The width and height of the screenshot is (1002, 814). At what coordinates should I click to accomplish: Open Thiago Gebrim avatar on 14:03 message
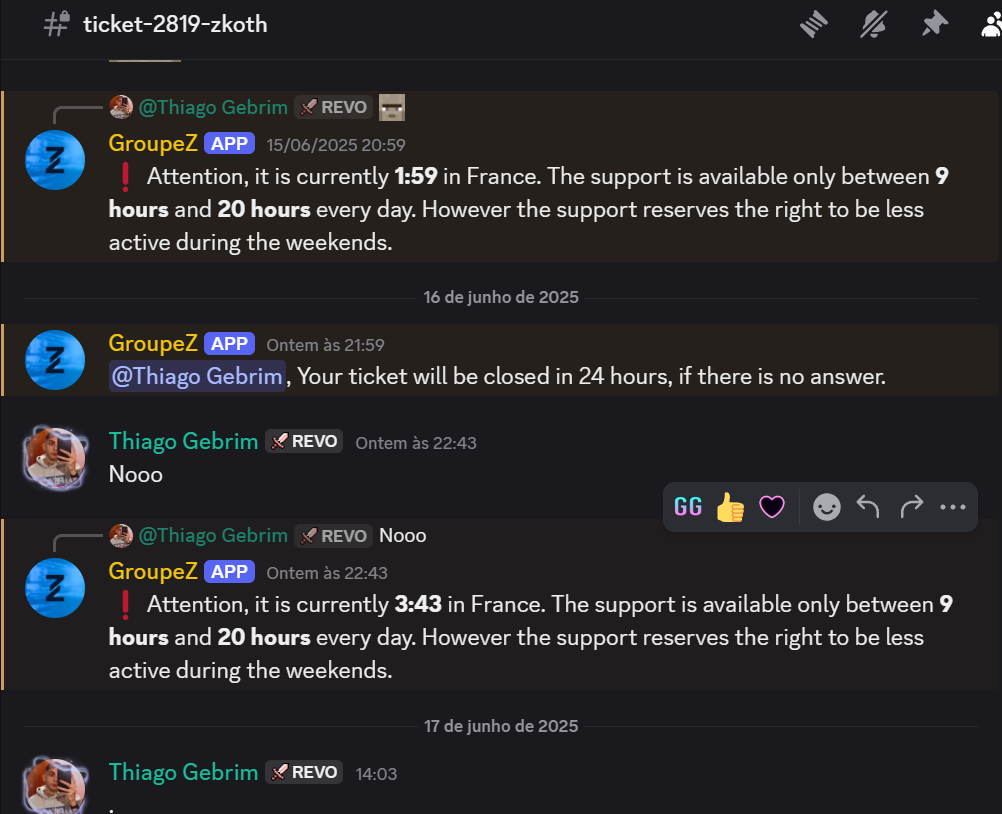55,786
